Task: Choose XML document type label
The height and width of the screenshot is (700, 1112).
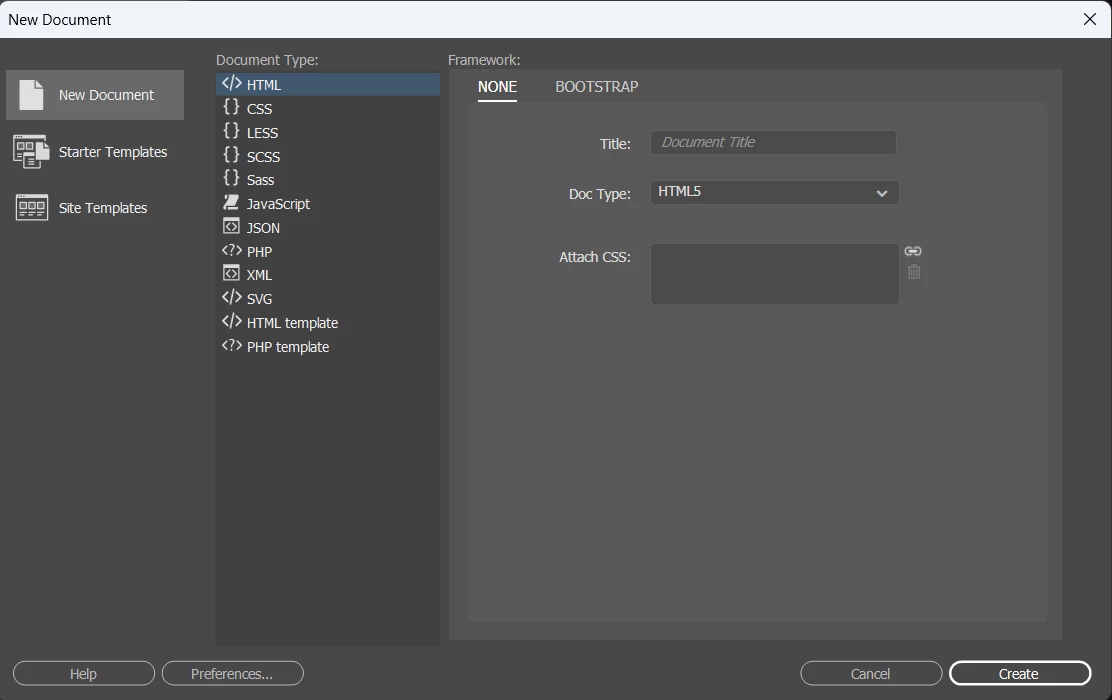Action: (260, 275)
